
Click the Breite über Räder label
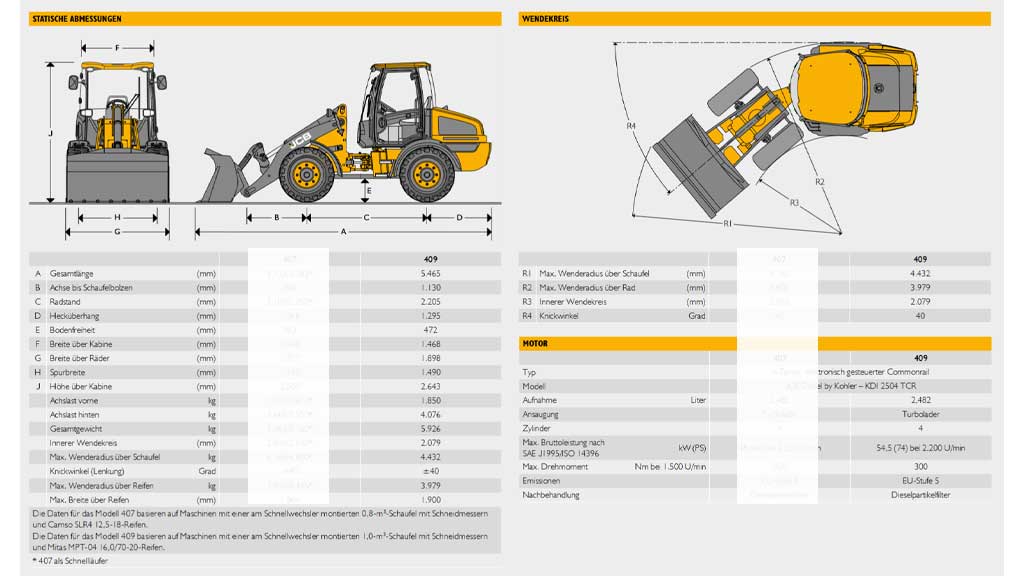[79, 358]
